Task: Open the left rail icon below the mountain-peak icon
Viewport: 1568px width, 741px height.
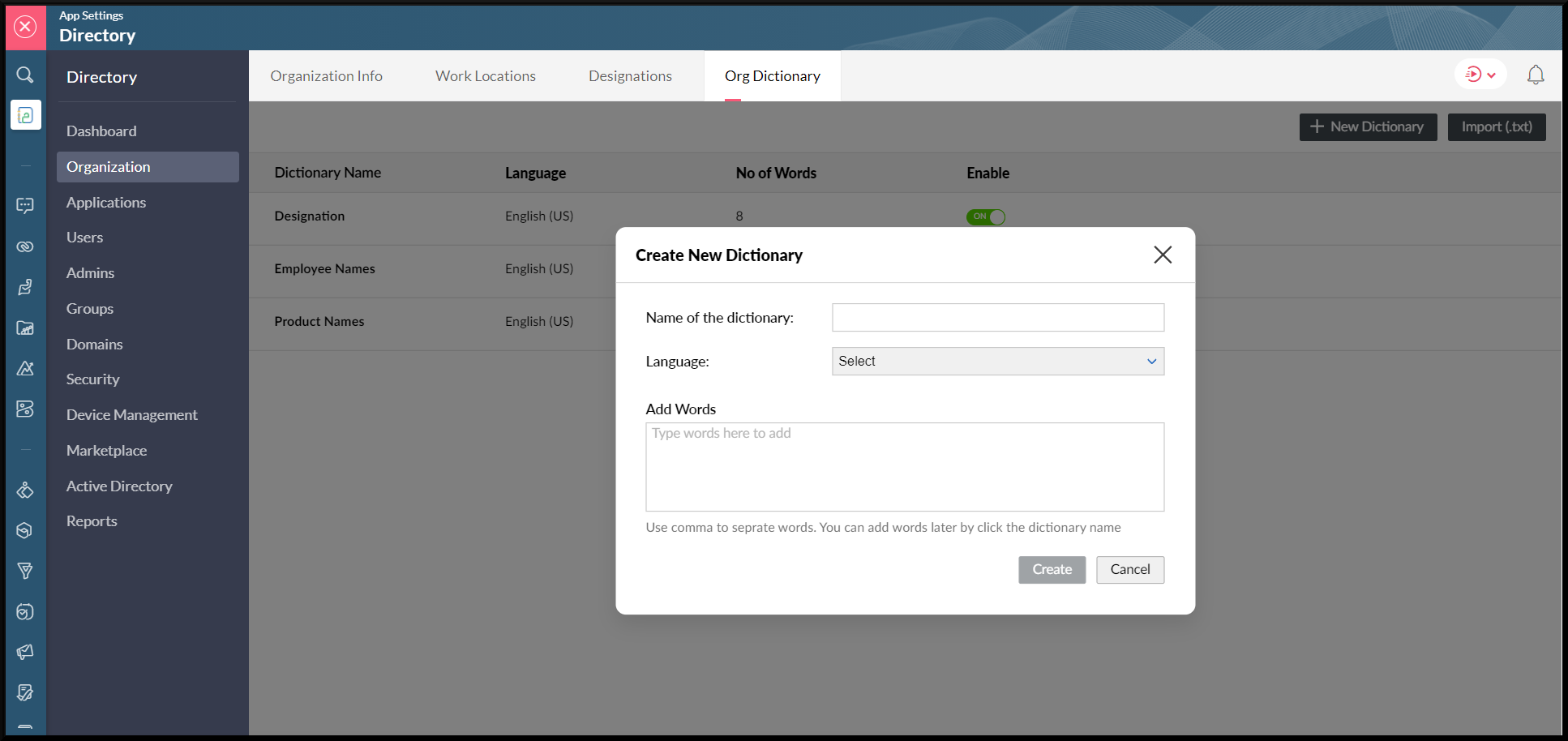Action: click(x=25, y=409)
